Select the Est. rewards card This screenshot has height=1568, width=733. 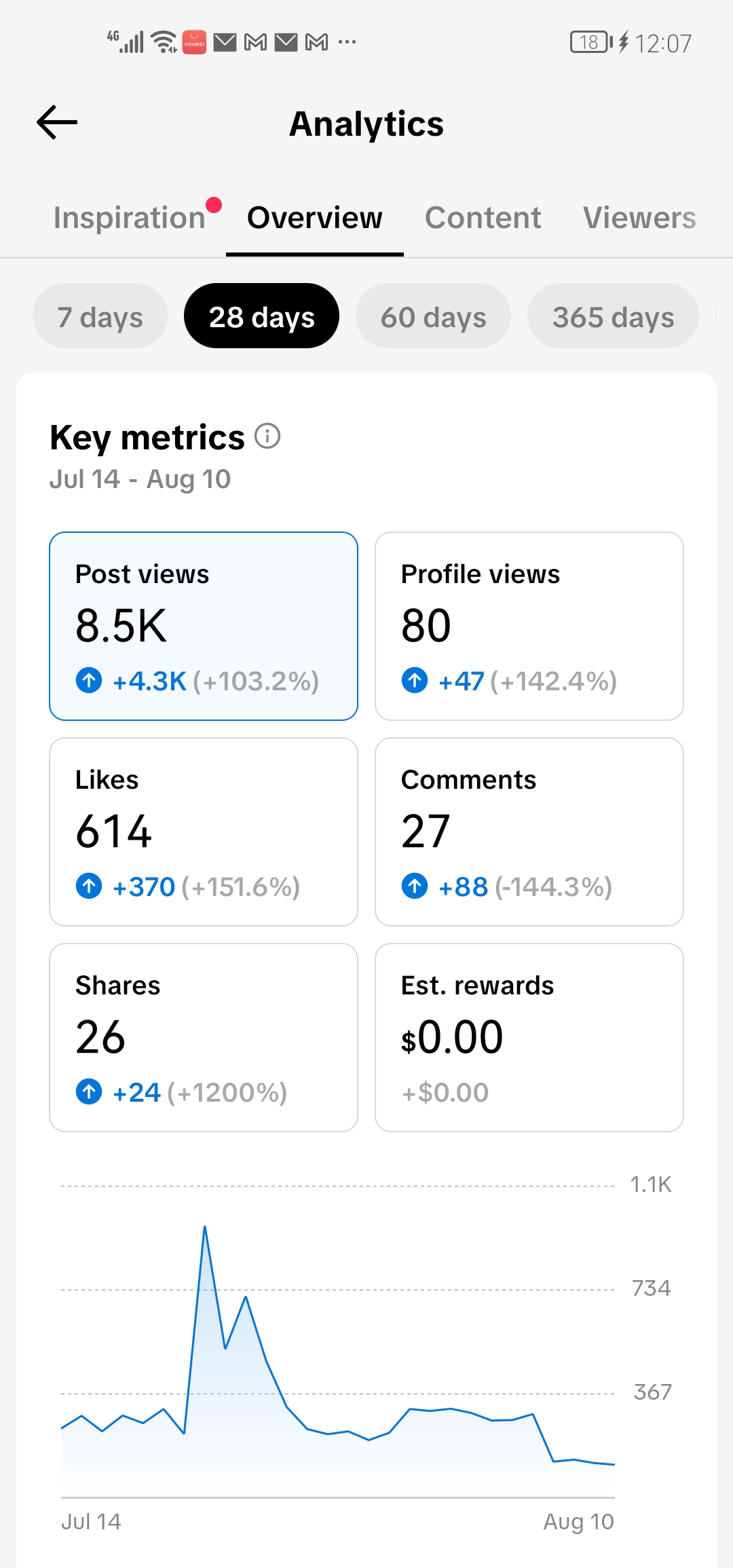[529, 1037]
